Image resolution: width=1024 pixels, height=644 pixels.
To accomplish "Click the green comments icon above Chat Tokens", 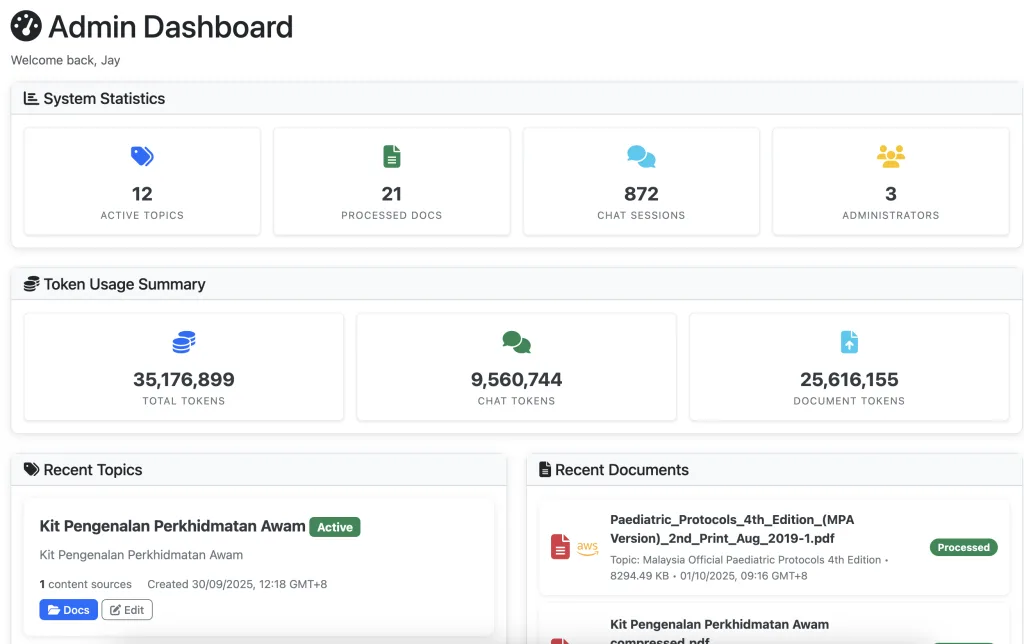I will pyautogui.click(x=516, y=343).
